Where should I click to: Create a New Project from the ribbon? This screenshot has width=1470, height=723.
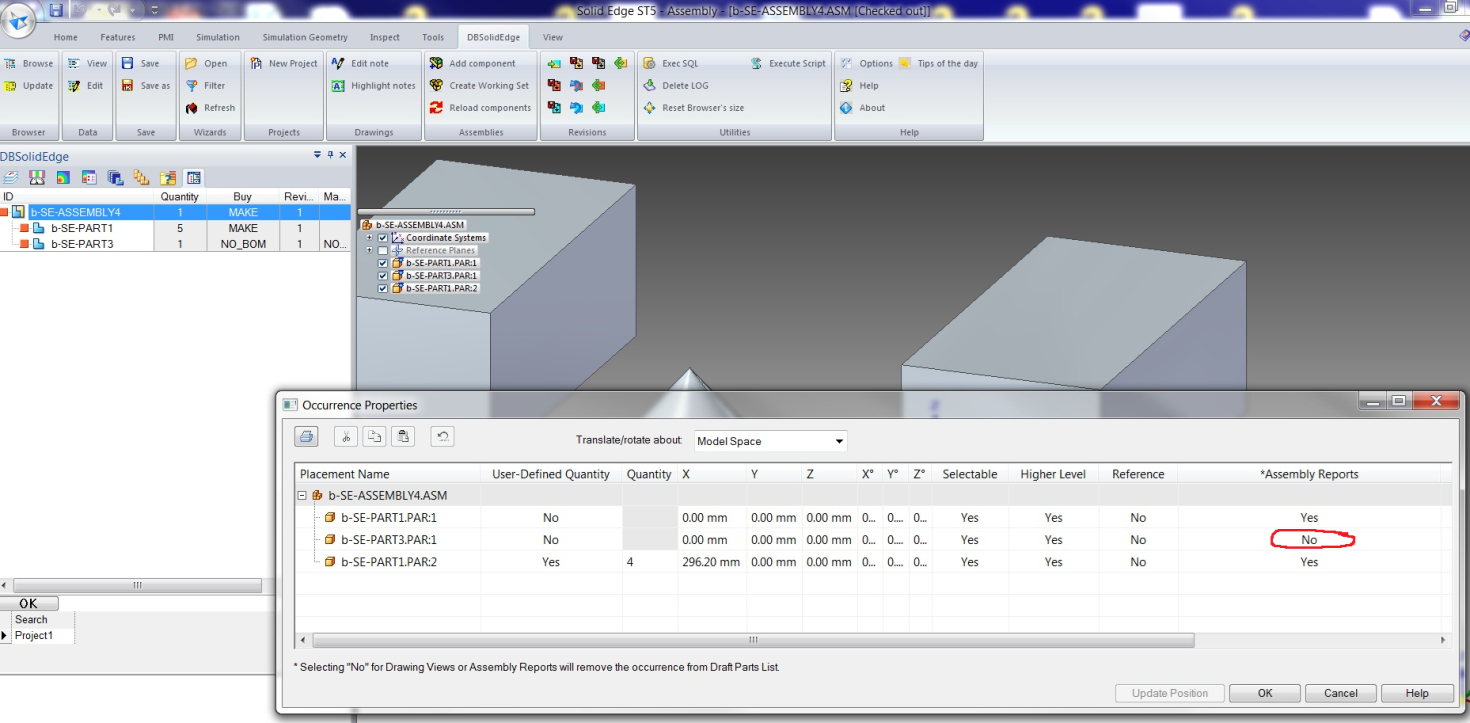click(284, 64)
